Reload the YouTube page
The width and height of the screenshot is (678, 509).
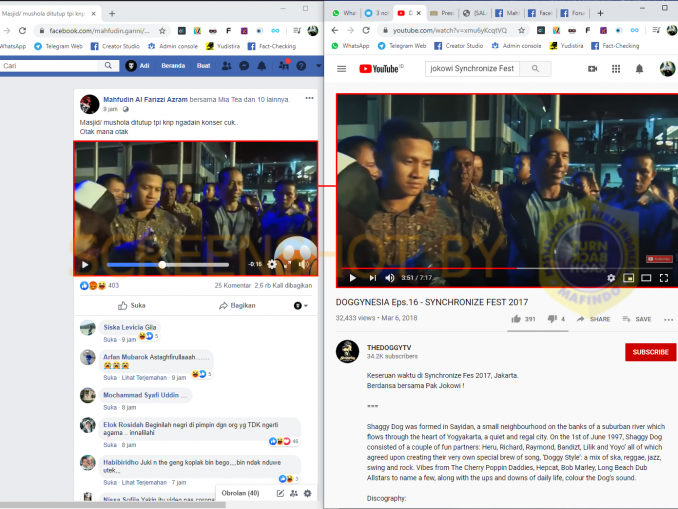(x=366, y=30)
